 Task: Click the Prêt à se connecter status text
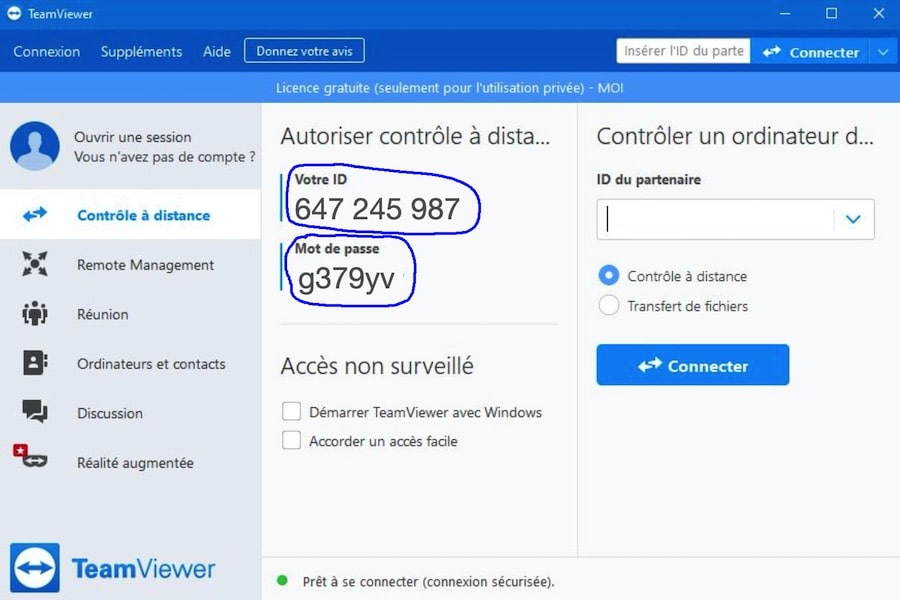coord(428,581)
